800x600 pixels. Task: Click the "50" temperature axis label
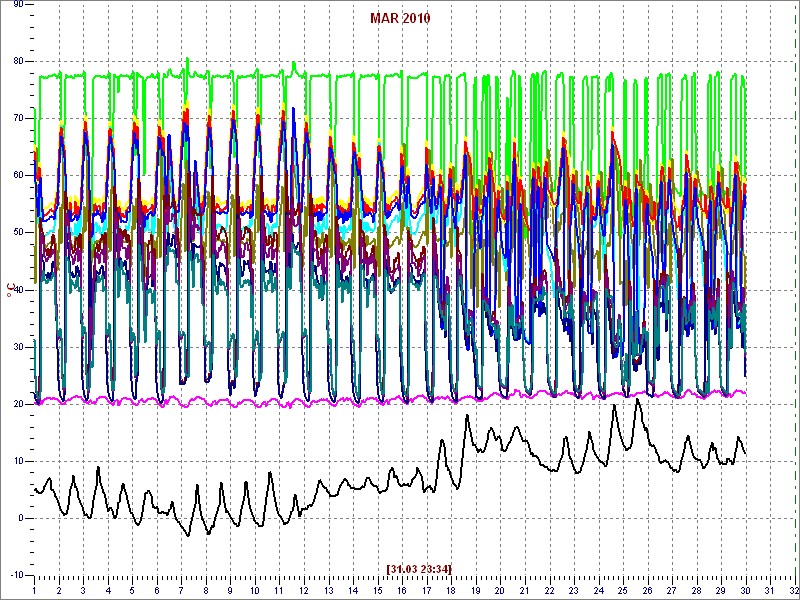[18, 233]
